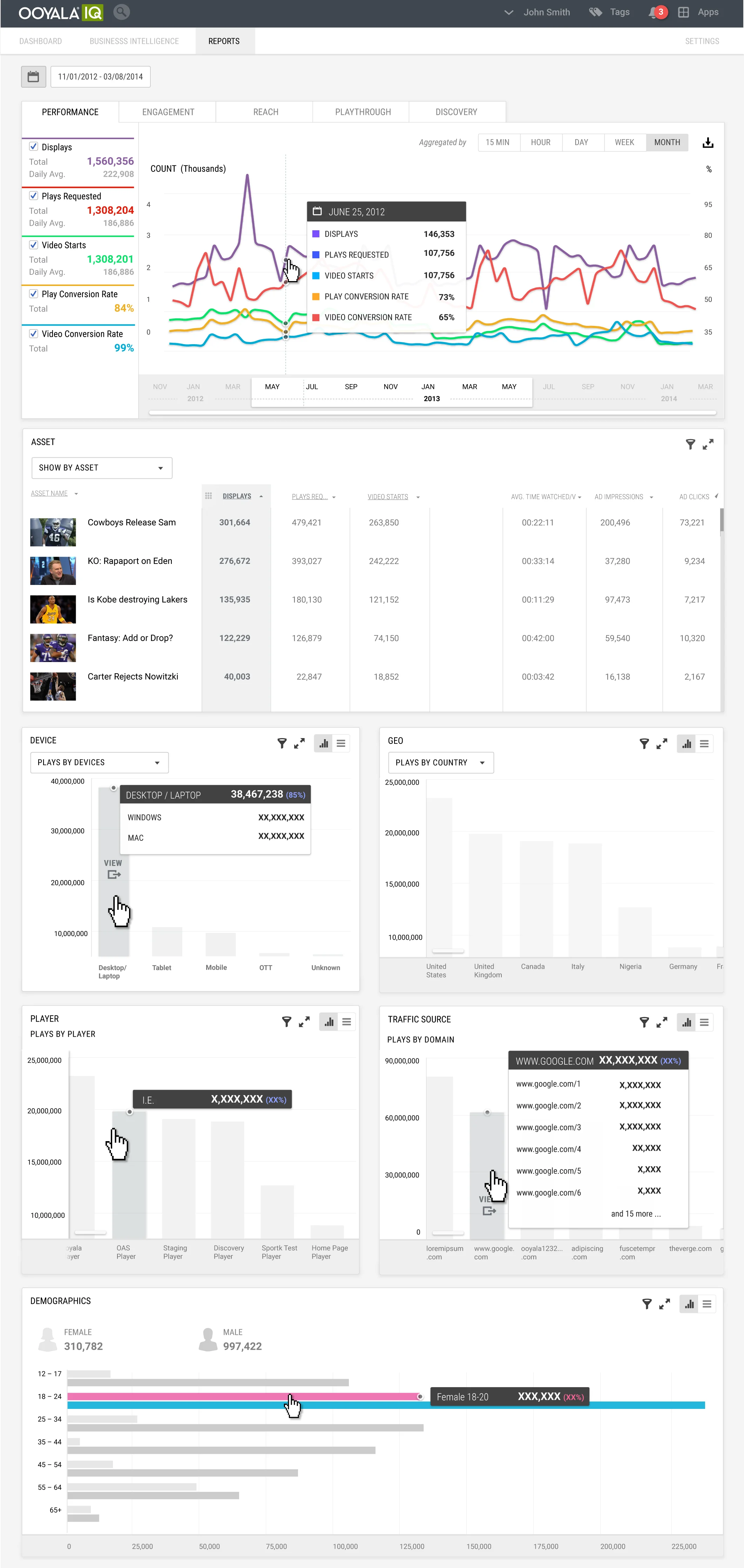744x1568 pixels.
Task: Aggregate the chart by Week
Action: click(x=624, y=142)
